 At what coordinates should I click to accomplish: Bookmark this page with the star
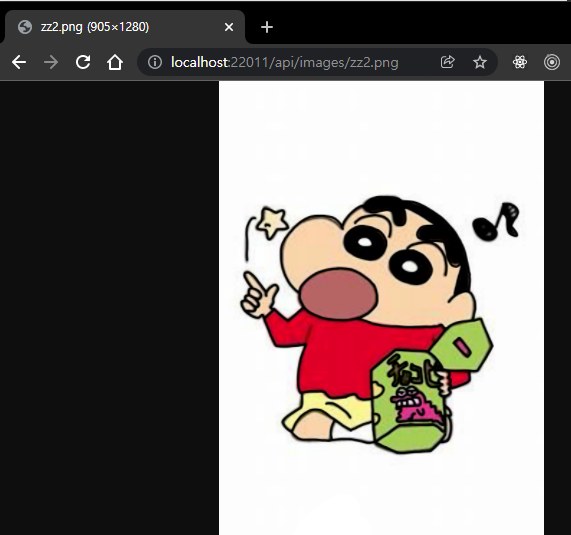tap(480, 62)
